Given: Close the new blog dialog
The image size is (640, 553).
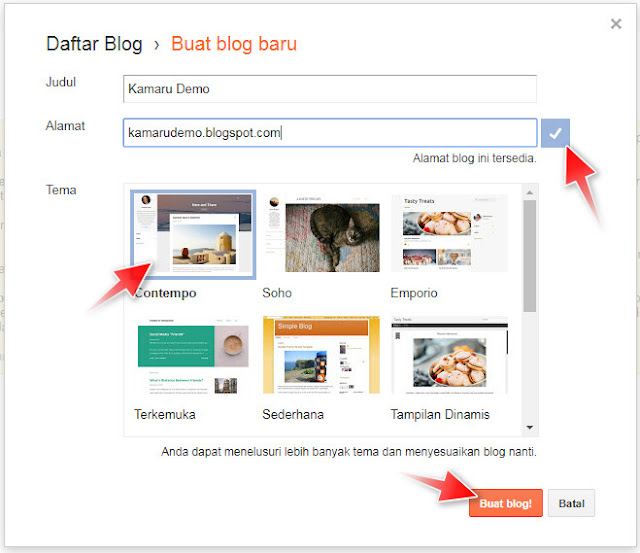Looking at the screenshot, I should pos(616,24).
